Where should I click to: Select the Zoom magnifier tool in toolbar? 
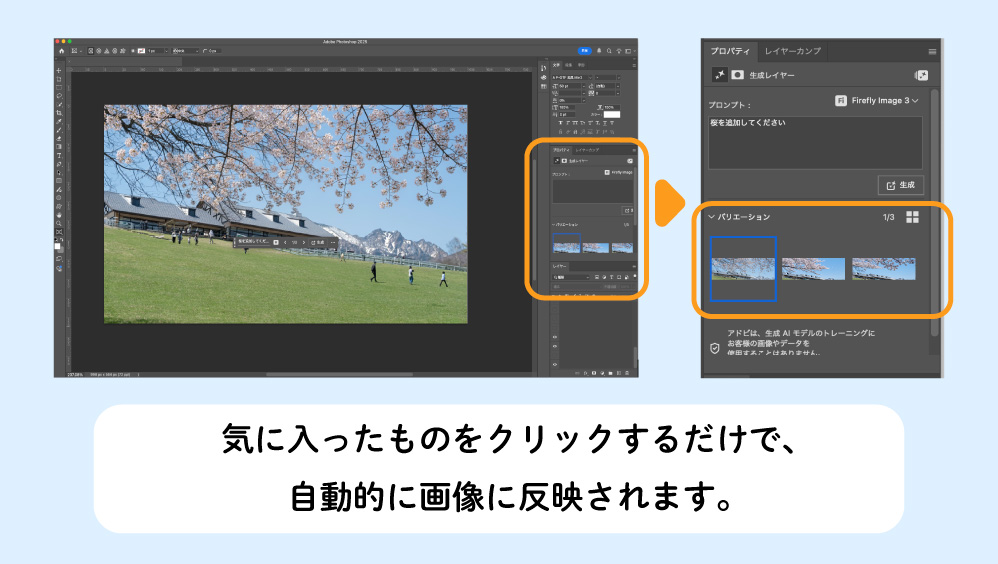click(59, 224)
